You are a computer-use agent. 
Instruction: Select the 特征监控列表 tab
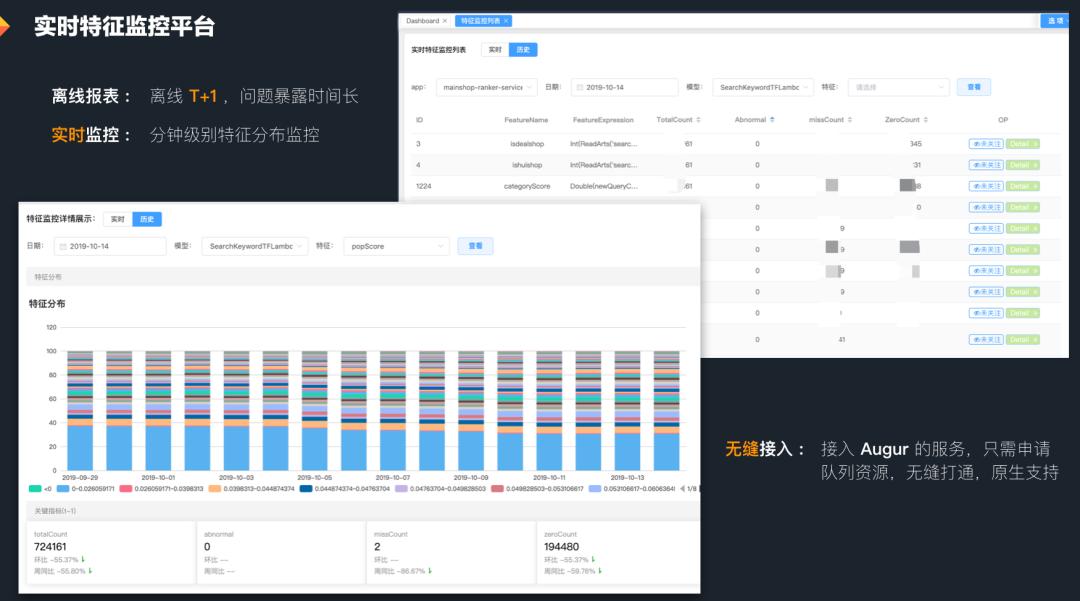click(x=483, y=20)
